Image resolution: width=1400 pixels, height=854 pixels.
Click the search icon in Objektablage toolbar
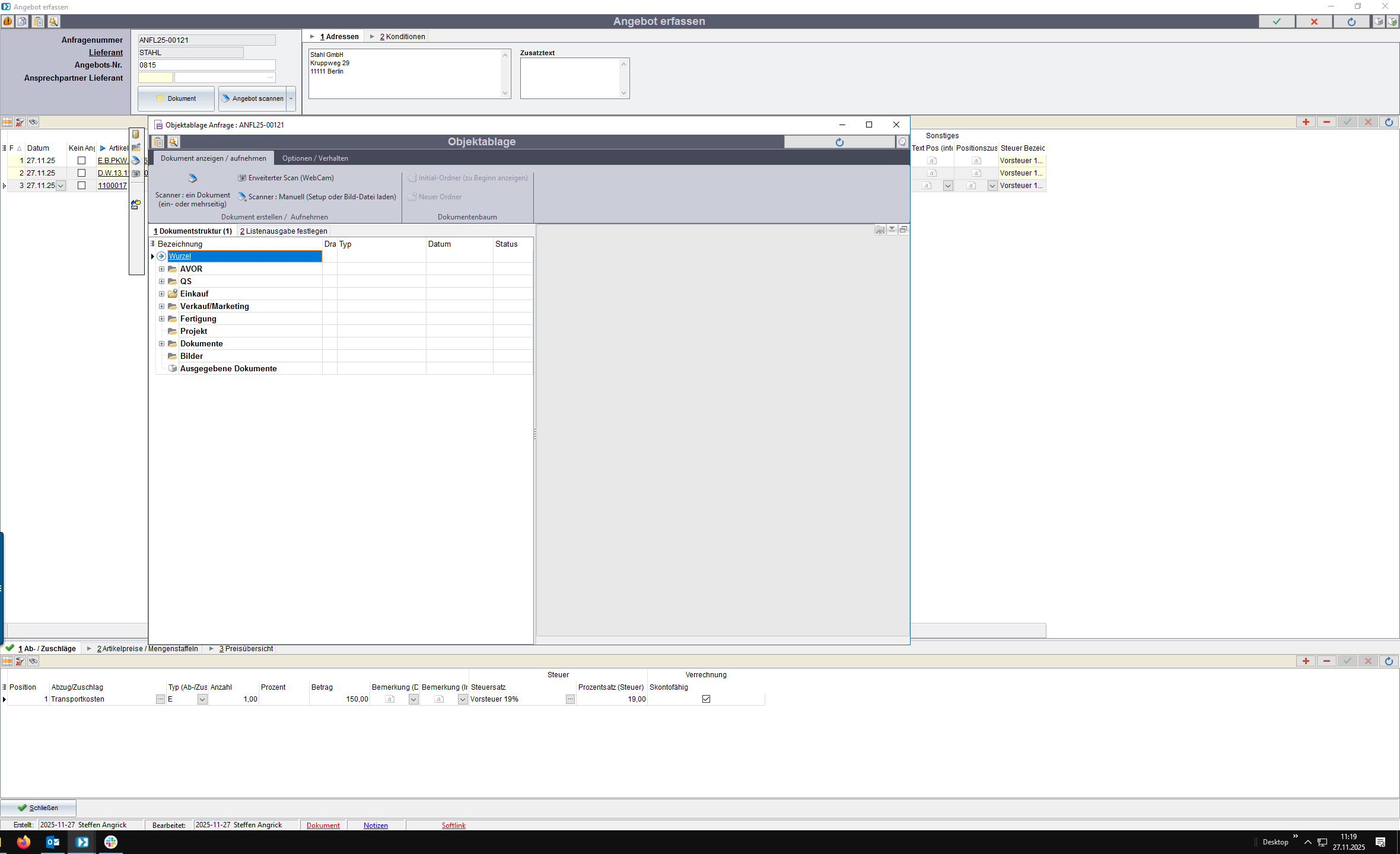(173, 142)
